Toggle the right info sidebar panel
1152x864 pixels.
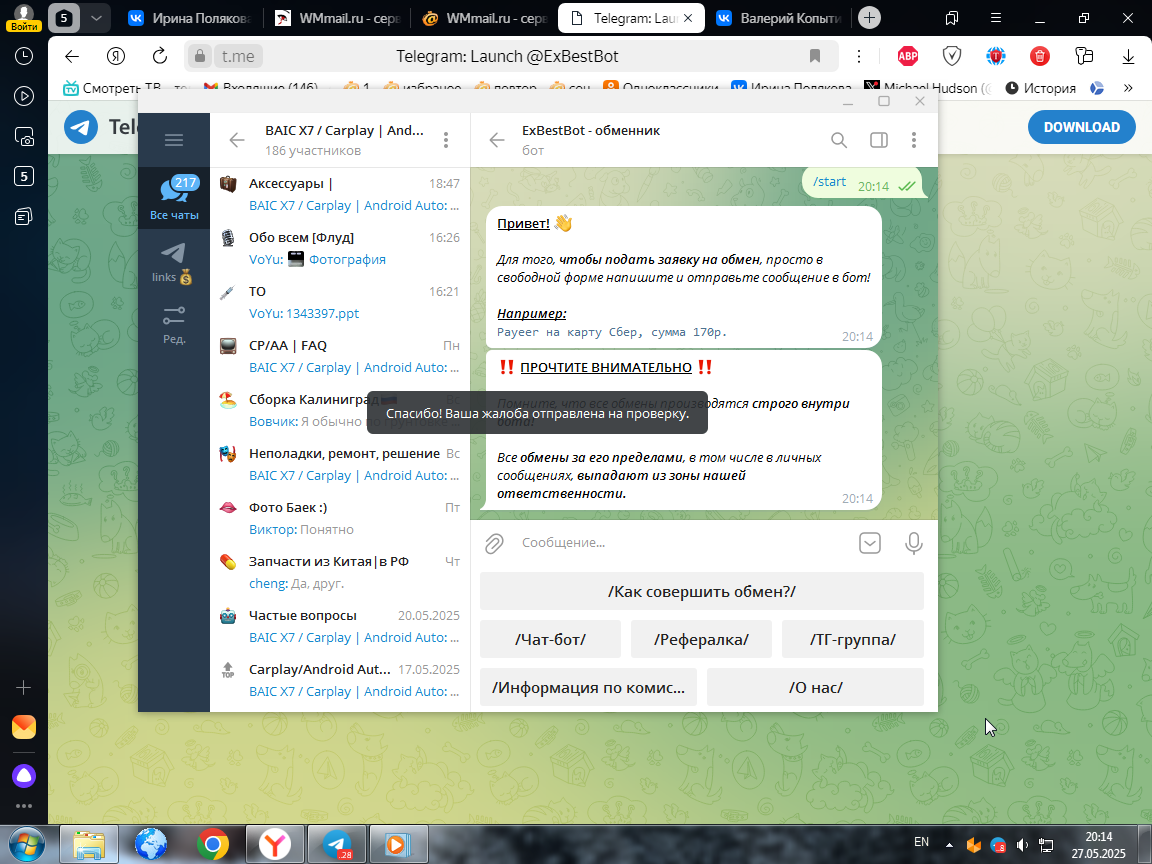pyautogui.click(x=879, y=140)
